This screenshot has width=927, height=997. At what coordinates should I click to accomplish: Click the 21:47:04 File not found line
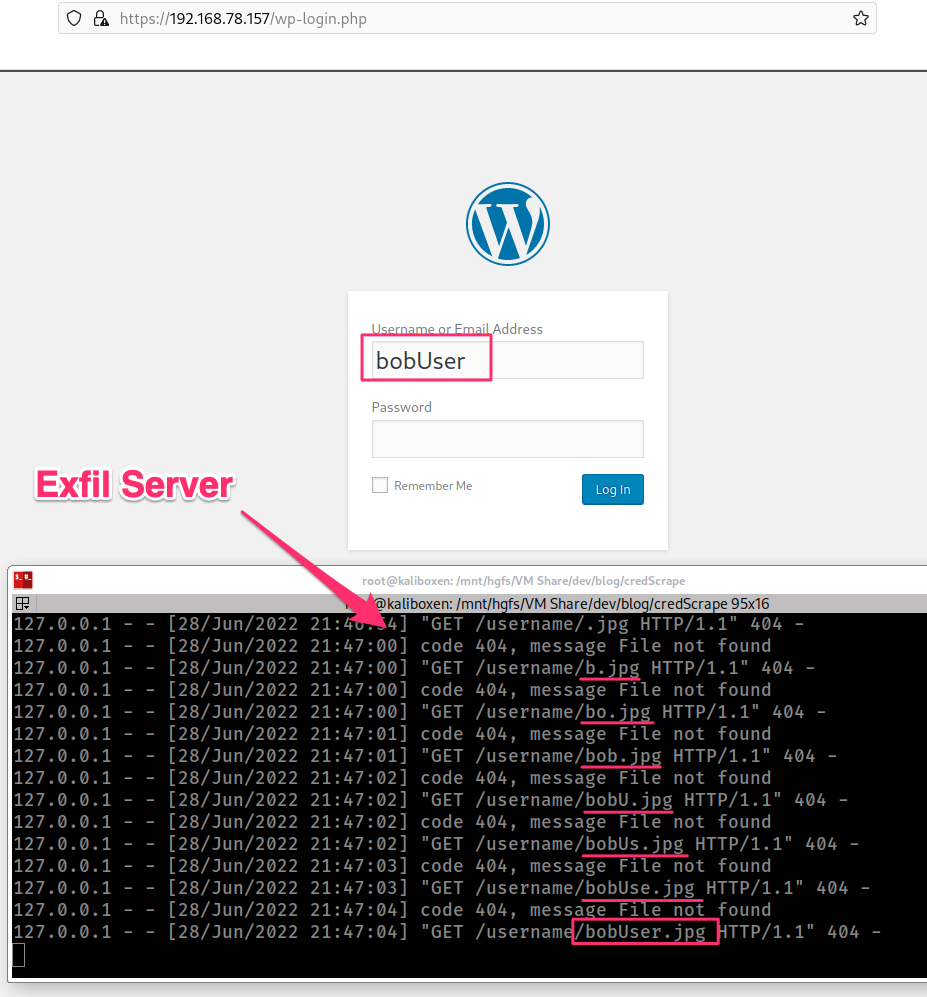pyautogui.click(x=392, y=909)
